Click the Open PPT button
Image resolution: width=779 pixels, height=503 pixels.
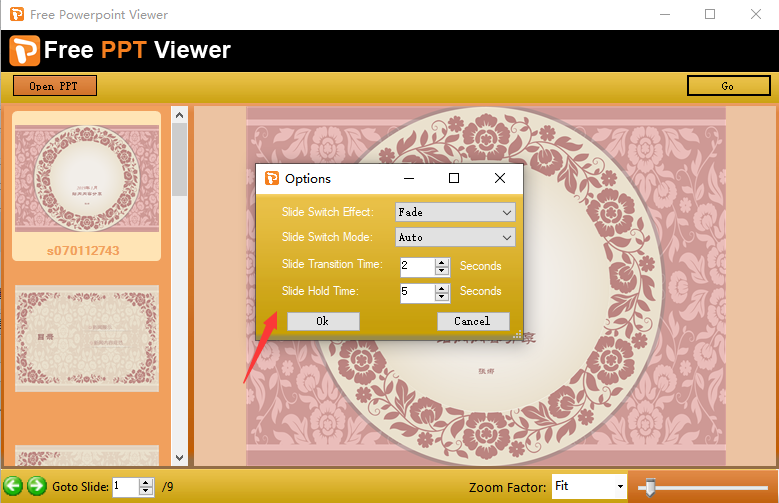pyautogui.click(x=54, y=86)
